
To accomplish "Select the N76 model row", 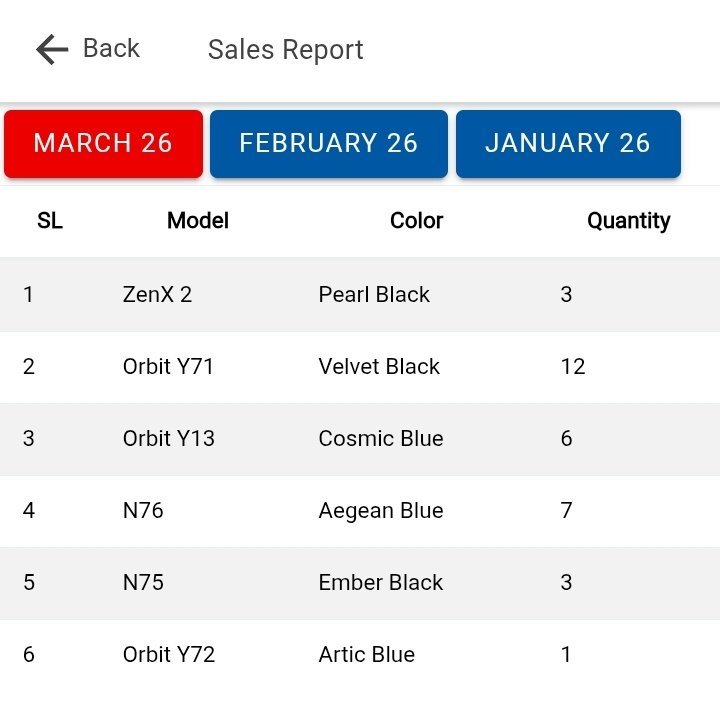I will tap(143, 511).
